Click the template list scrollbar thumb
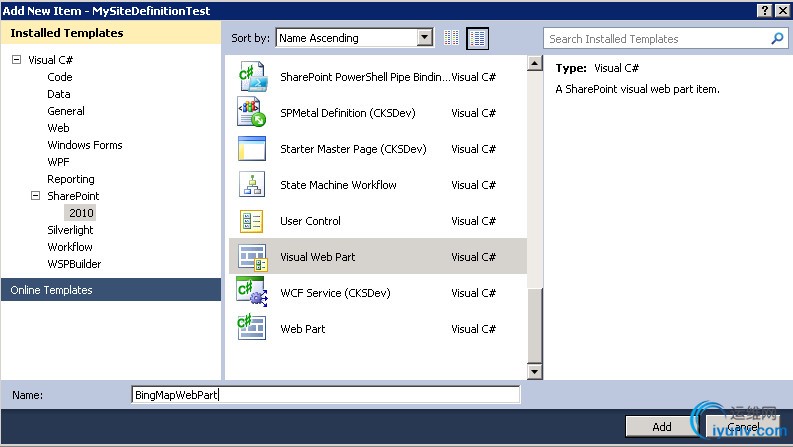The height and width of the screenshot is (447, 793). (535, 325)
